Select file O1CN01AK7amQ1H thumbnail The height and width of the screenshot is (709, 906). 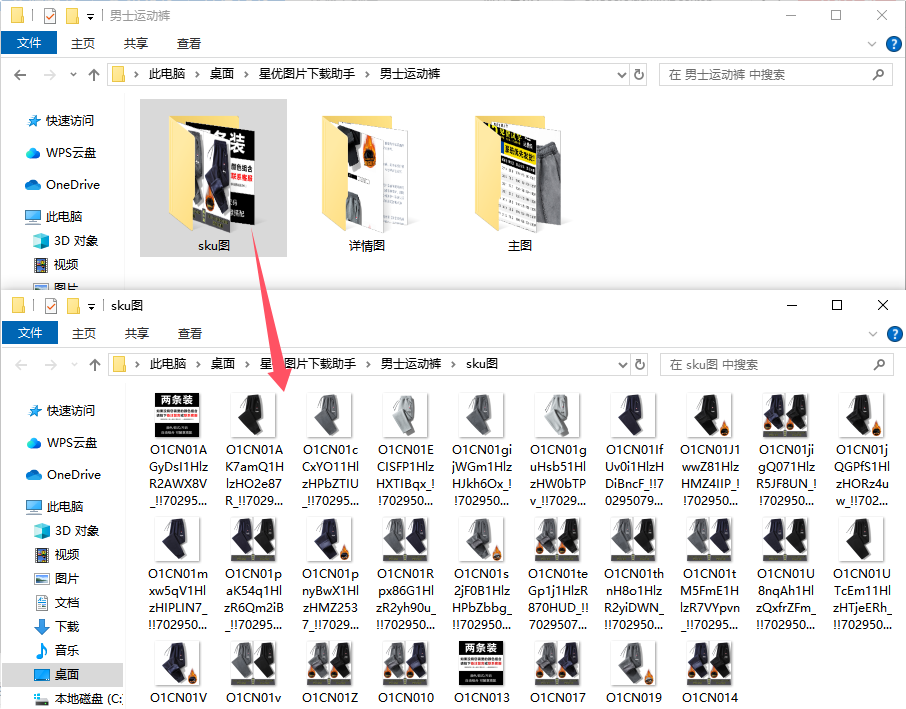(x=253, y=415)
